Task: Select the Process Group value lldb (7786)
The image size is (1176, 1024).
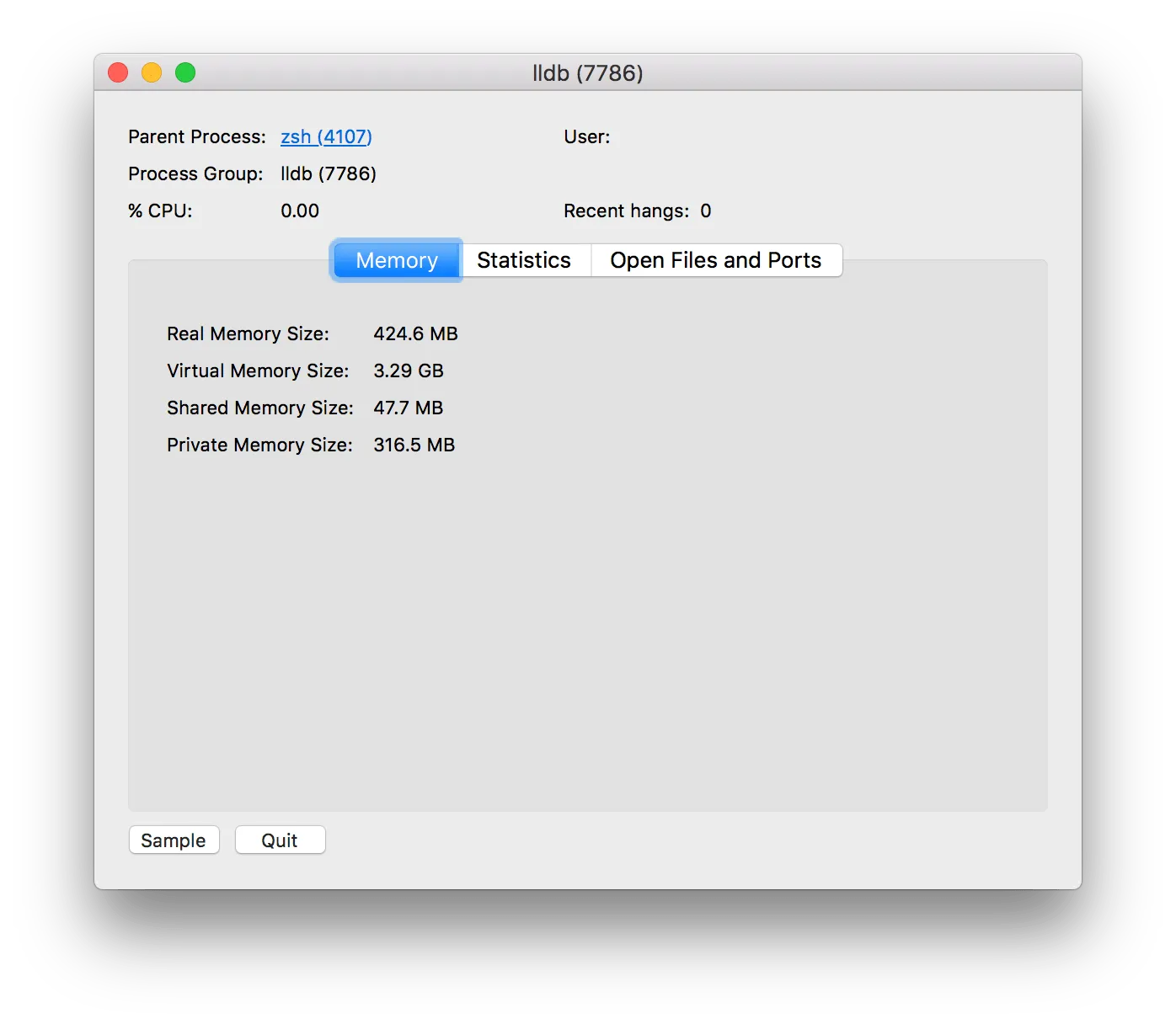Action: click(x=328, y=173)
